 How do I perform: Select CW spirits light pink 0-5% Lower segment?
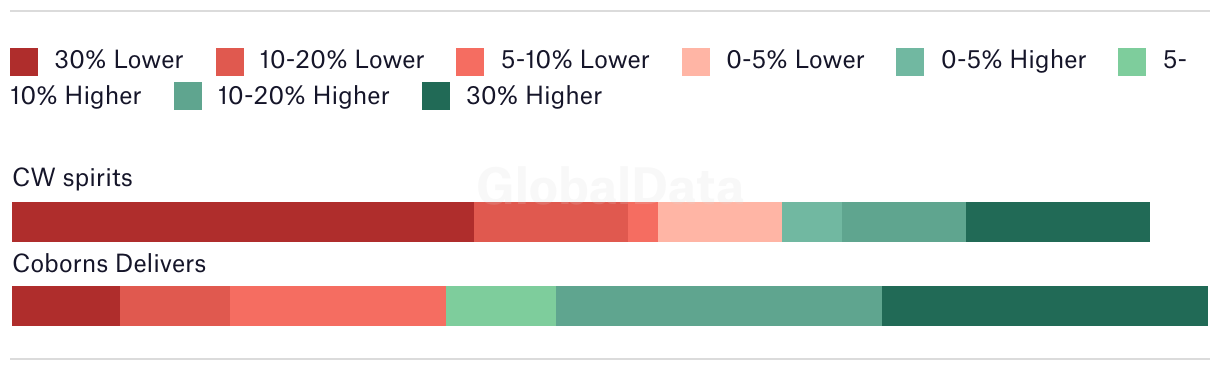720,222
